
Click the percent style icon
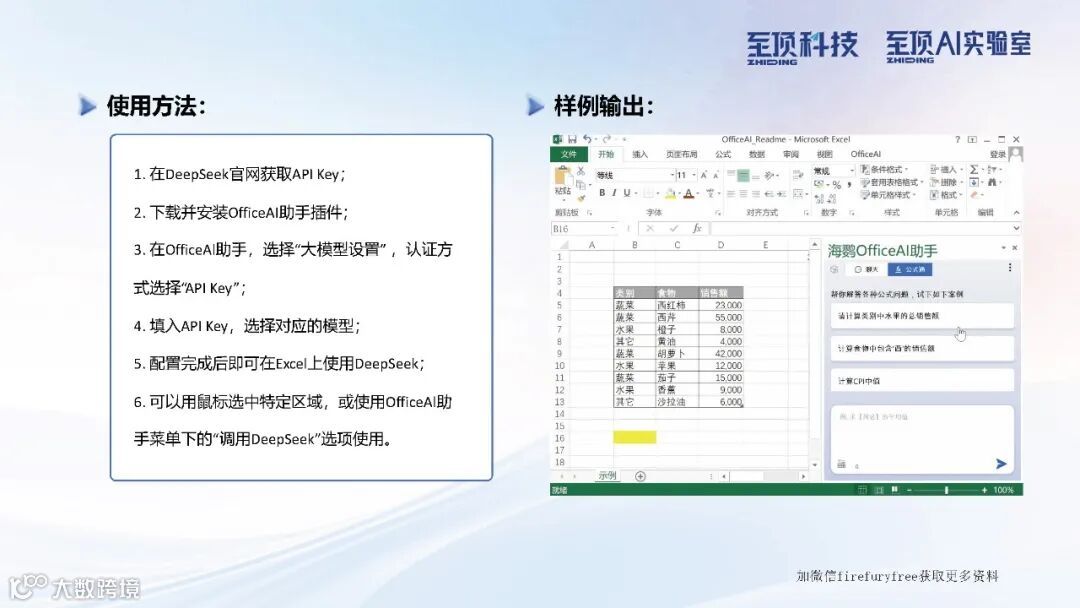pos(836,185)
